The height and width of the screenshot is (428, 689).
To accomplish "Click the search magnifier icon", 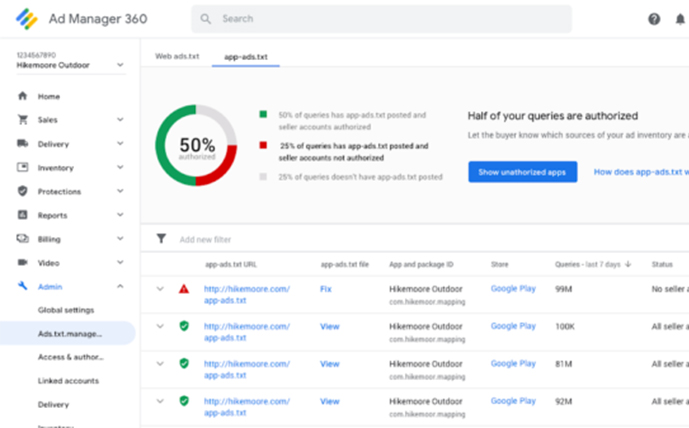I will pyautogui.click(x=205, y=19).
